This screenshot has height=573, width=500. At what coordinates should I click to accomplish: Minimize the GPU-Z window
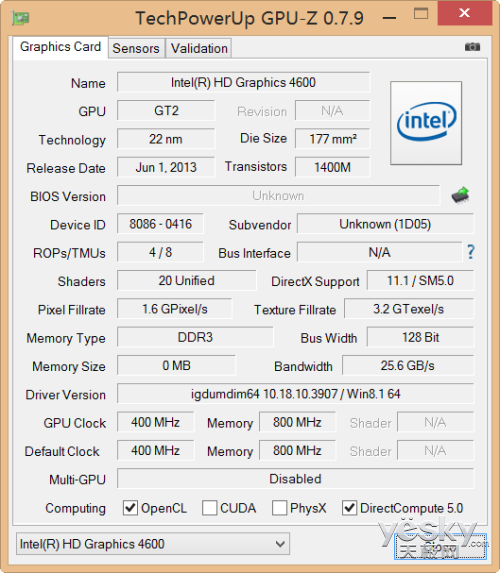[x=390, y=17]
